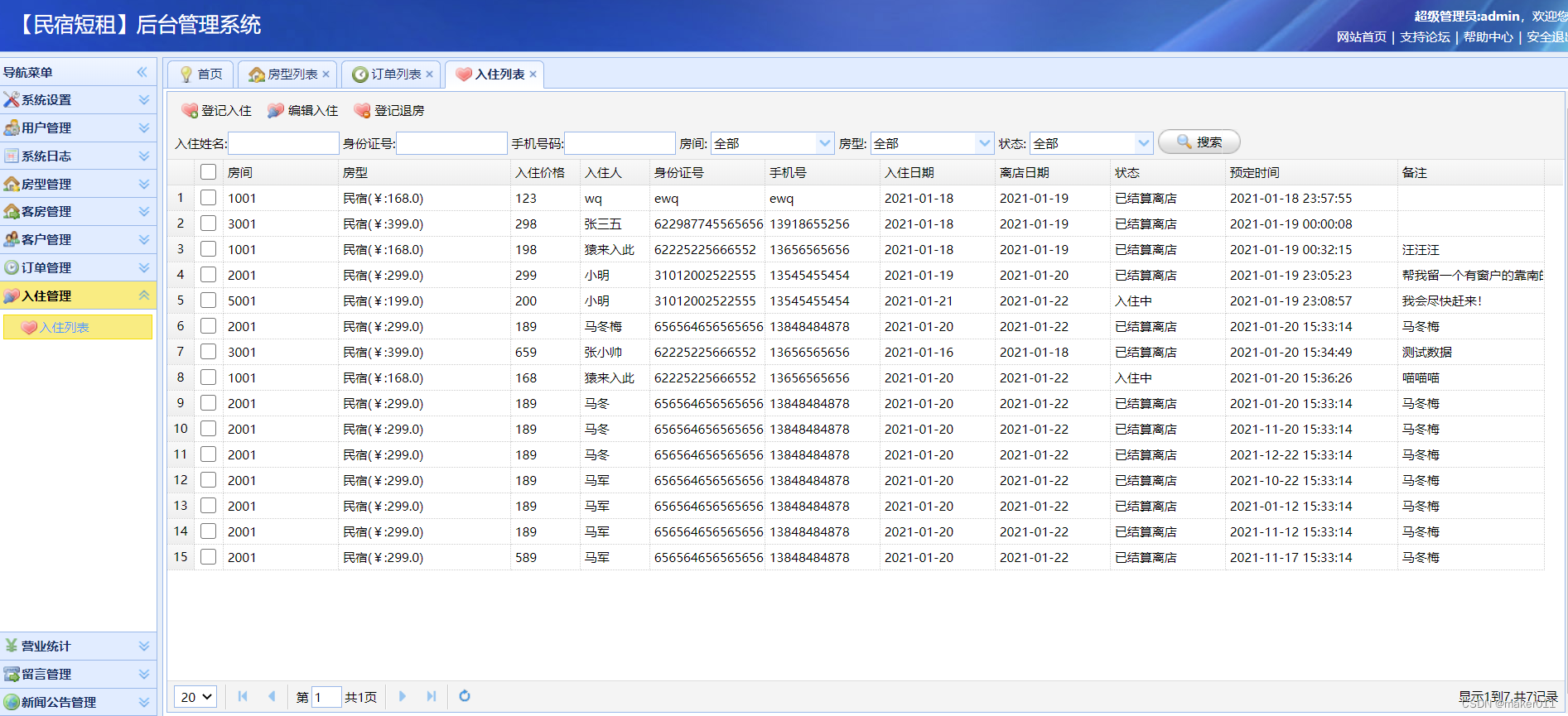The image size is (1568, 716).
Task: Open the 支持论坛 link
Action: coord(1425,36)
